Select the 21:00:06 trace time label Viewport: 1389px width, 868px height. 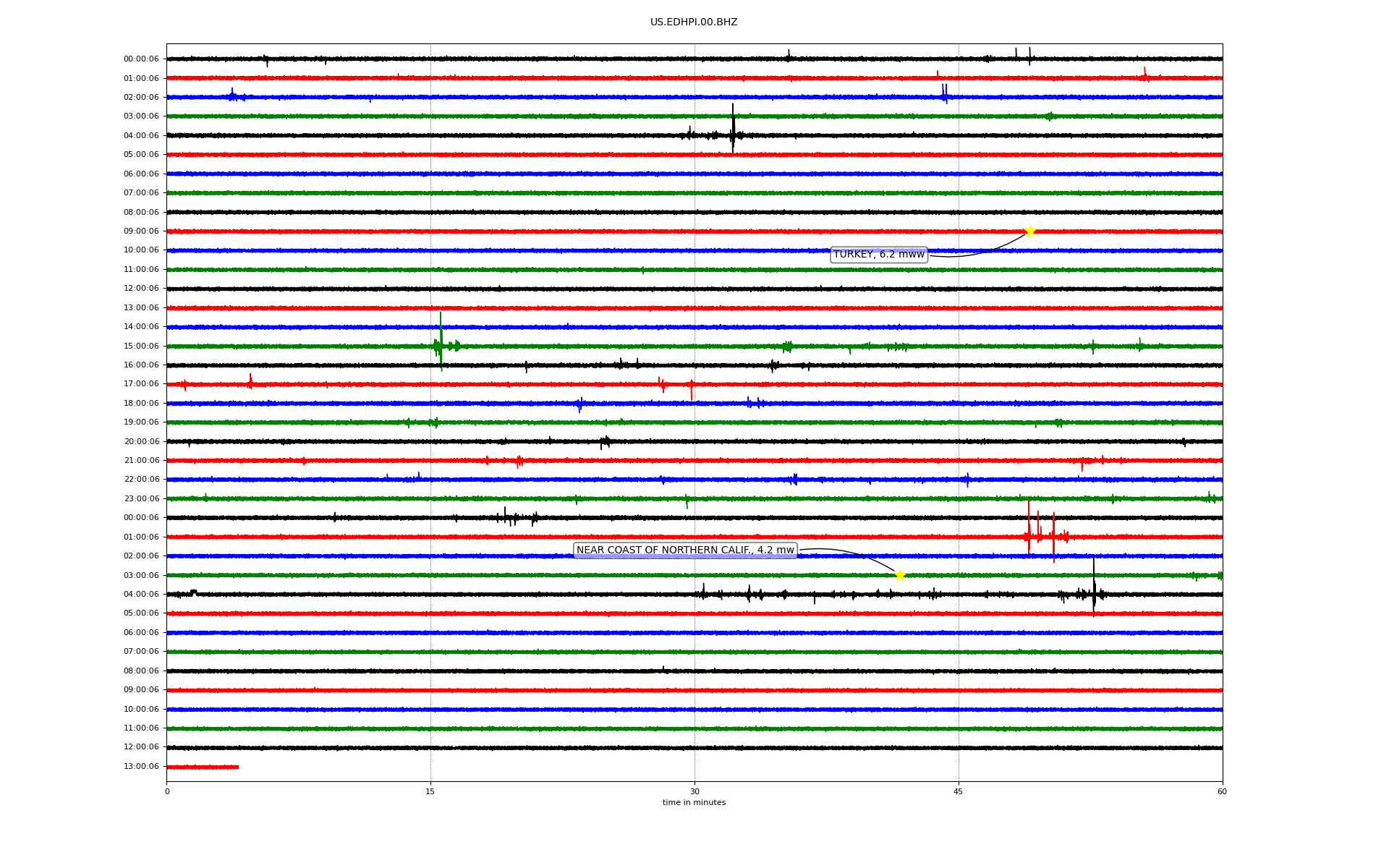tap(141, 461)
